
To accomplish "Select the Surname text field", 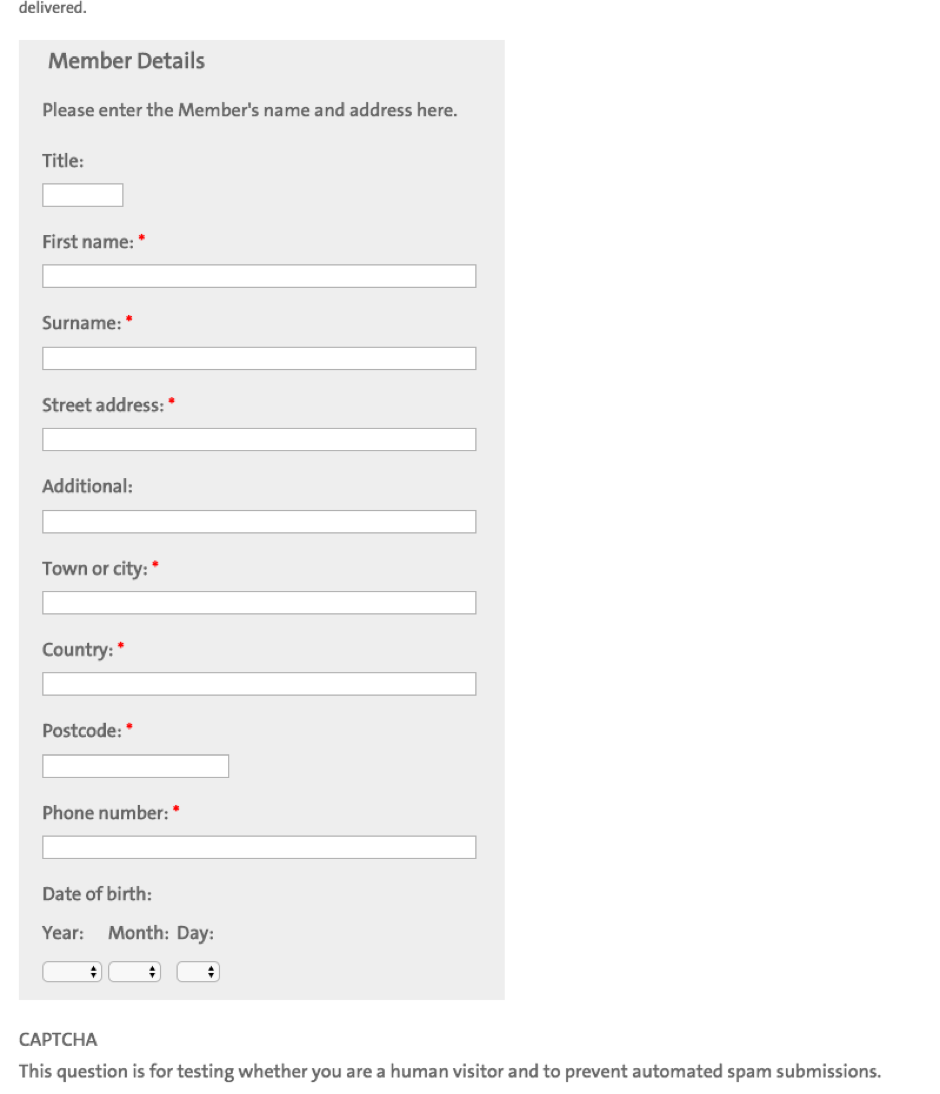I will pos(259,358).
